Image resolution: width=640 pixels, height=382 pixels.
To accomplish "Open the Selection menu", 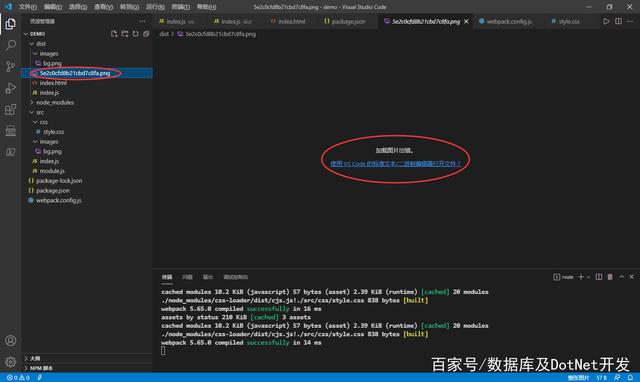I will 78,7.
